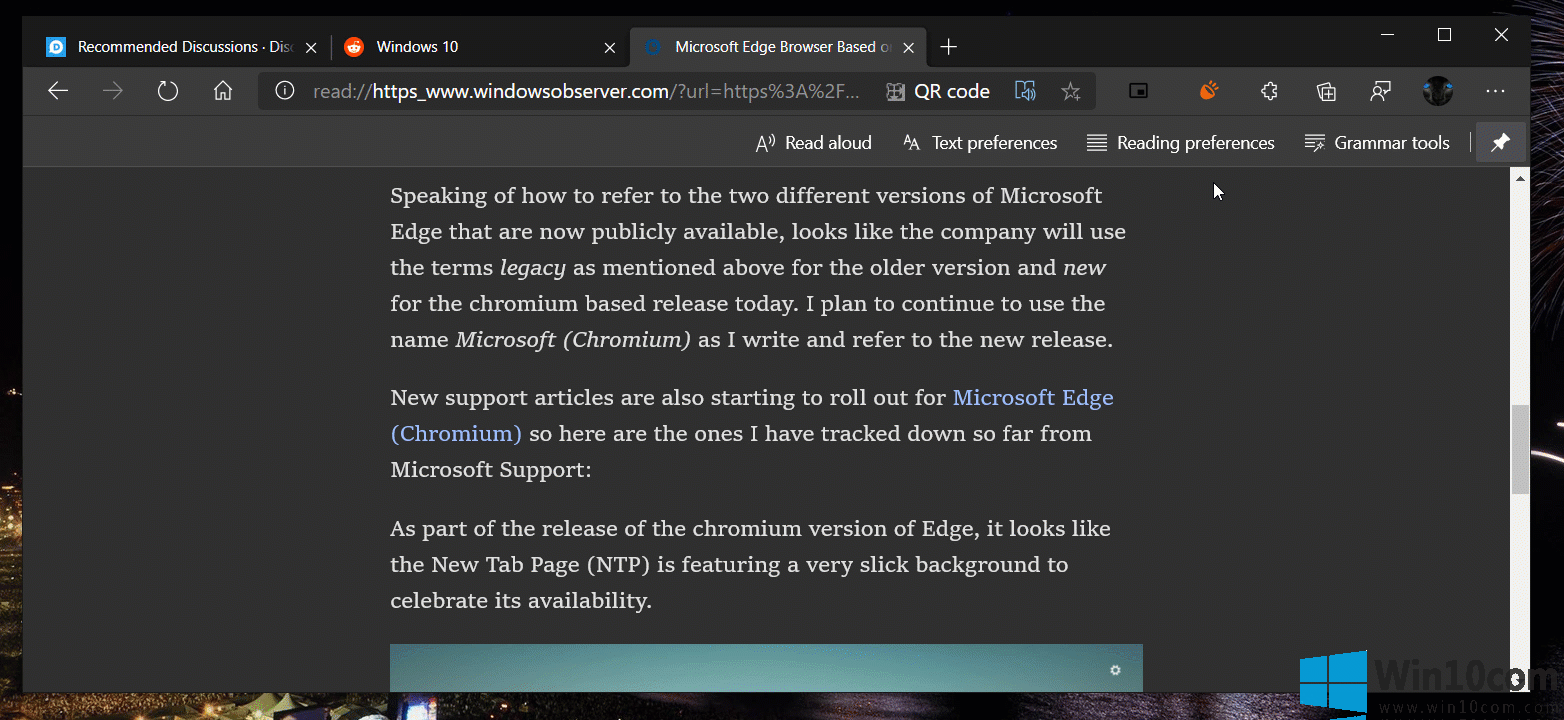The image size is (1564, 720).
Task: Generate QR code for this page
Action: point(937,92)
